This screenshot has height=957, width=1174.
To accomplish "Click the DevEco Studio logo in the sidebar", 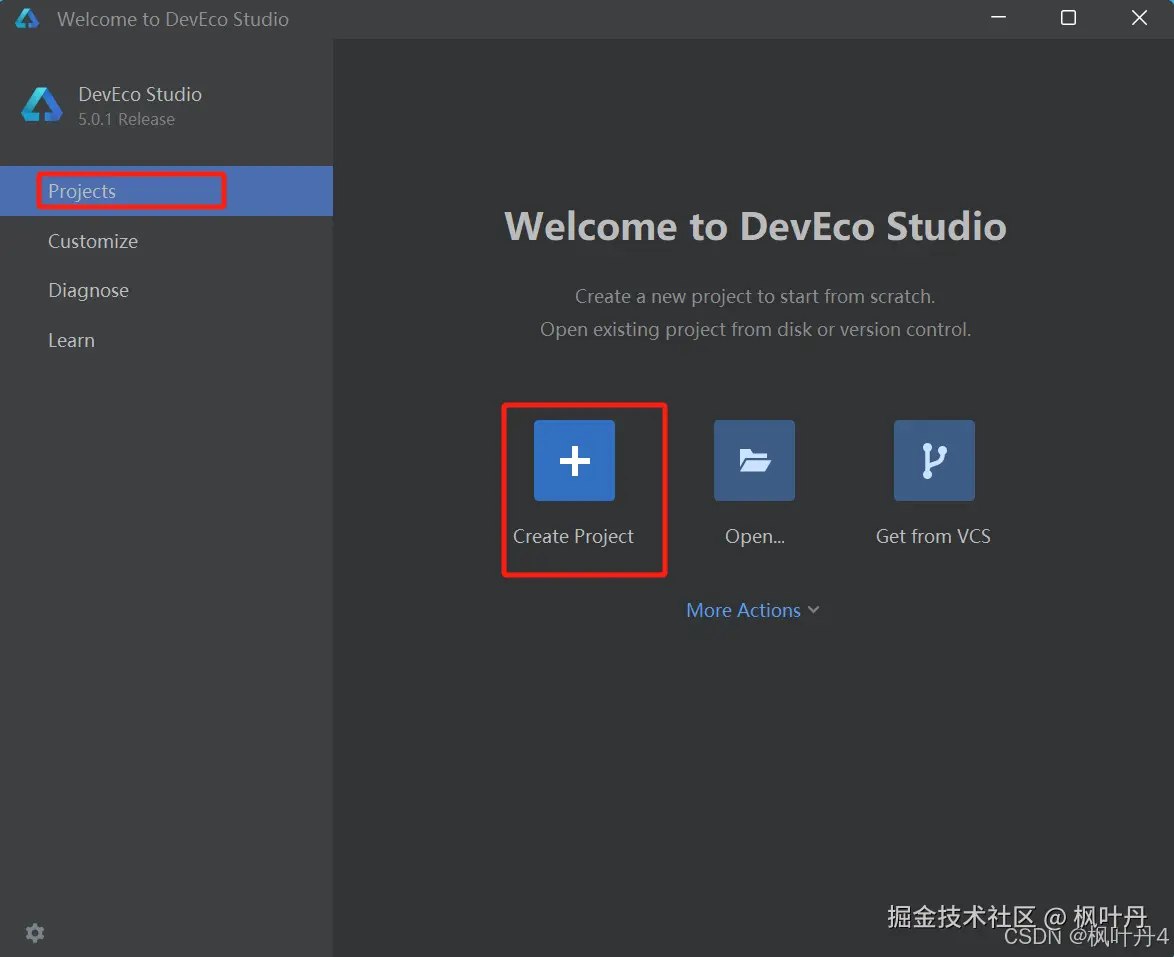I will (42, 105).
